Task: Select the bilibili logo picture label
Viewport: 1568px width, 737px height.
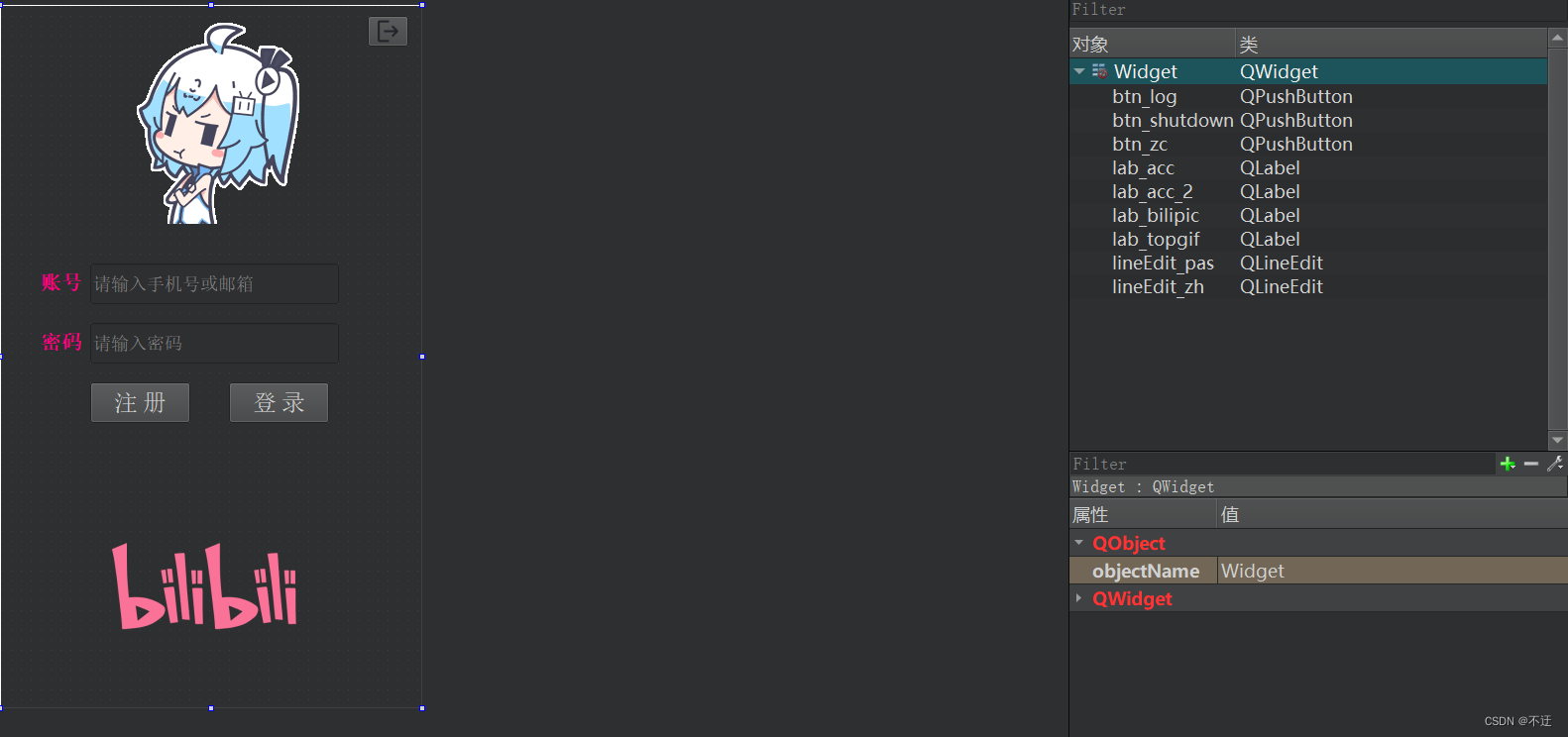Action: tap(205, 585)
